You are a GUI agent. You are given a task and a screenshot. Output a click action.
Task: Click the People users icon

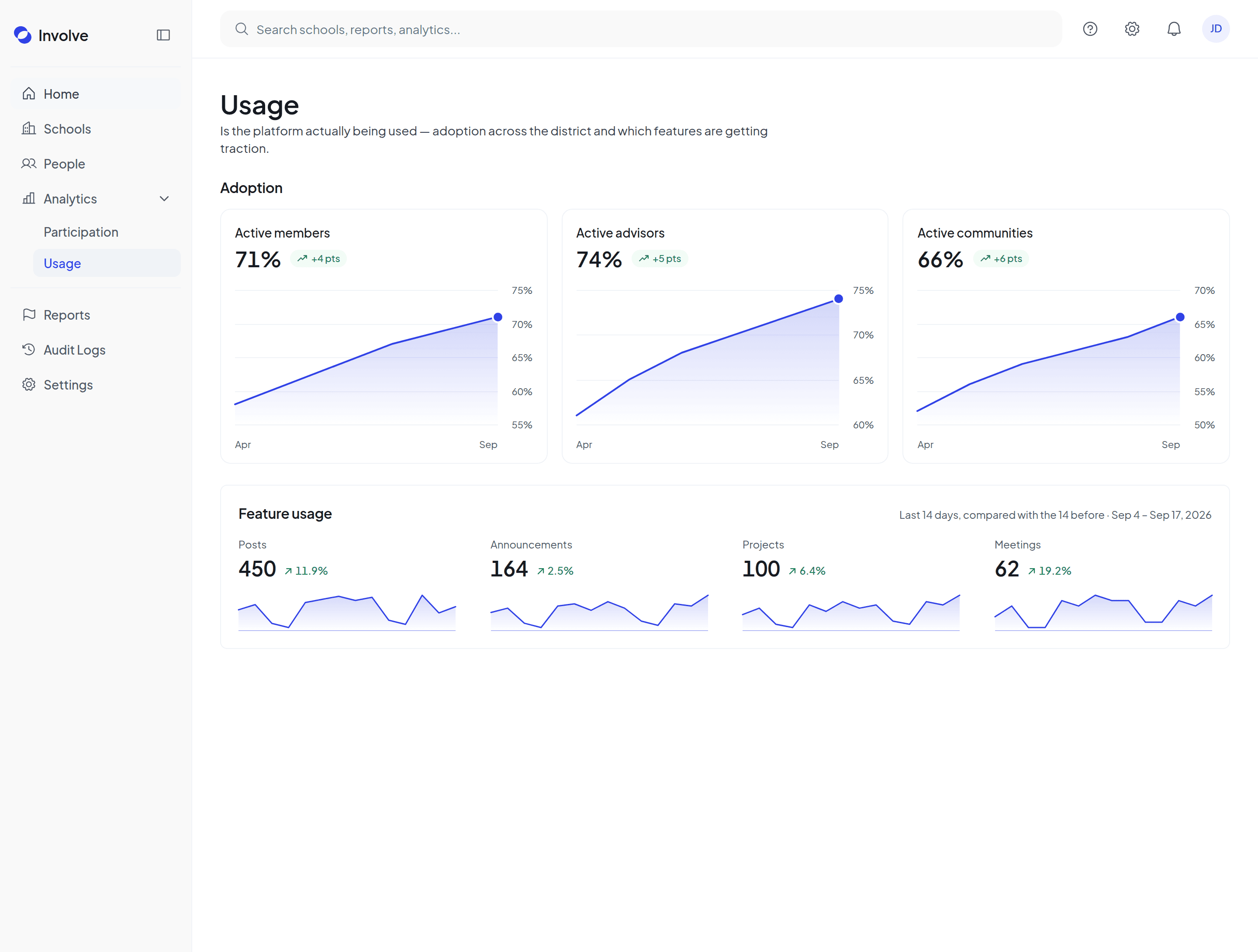pos(29,164)
